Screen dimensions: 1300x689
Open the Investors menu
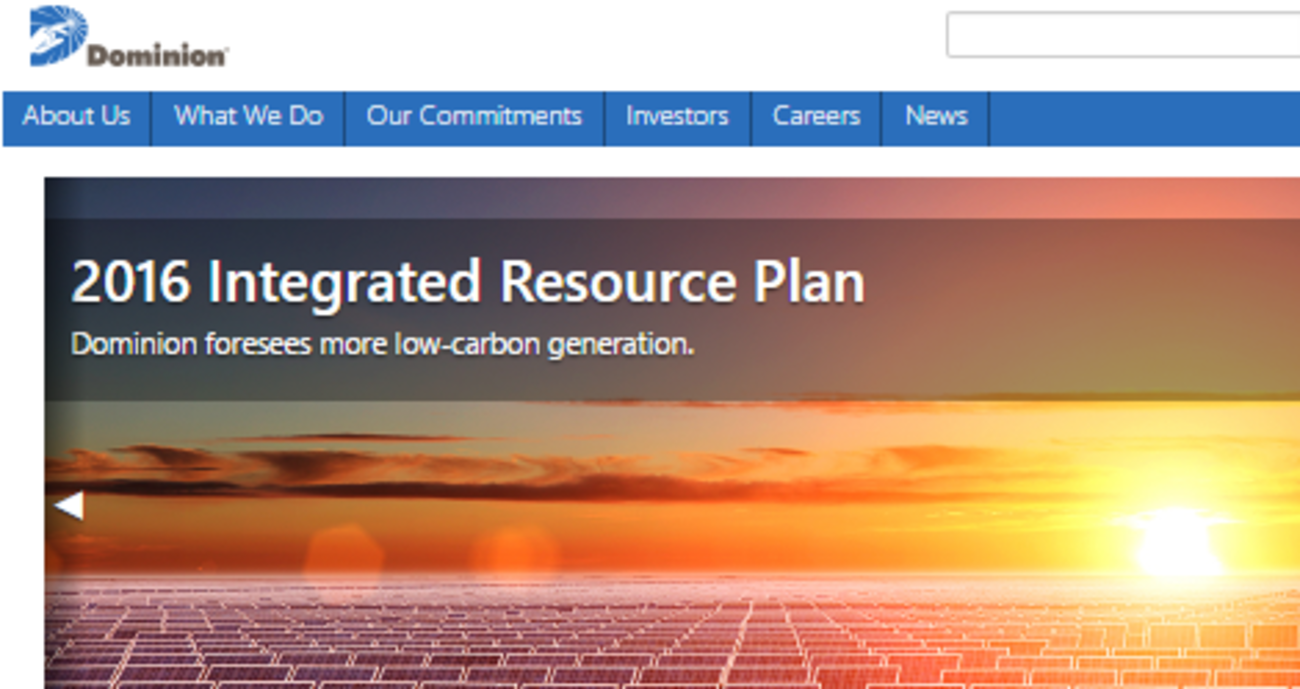coord(677,117)
